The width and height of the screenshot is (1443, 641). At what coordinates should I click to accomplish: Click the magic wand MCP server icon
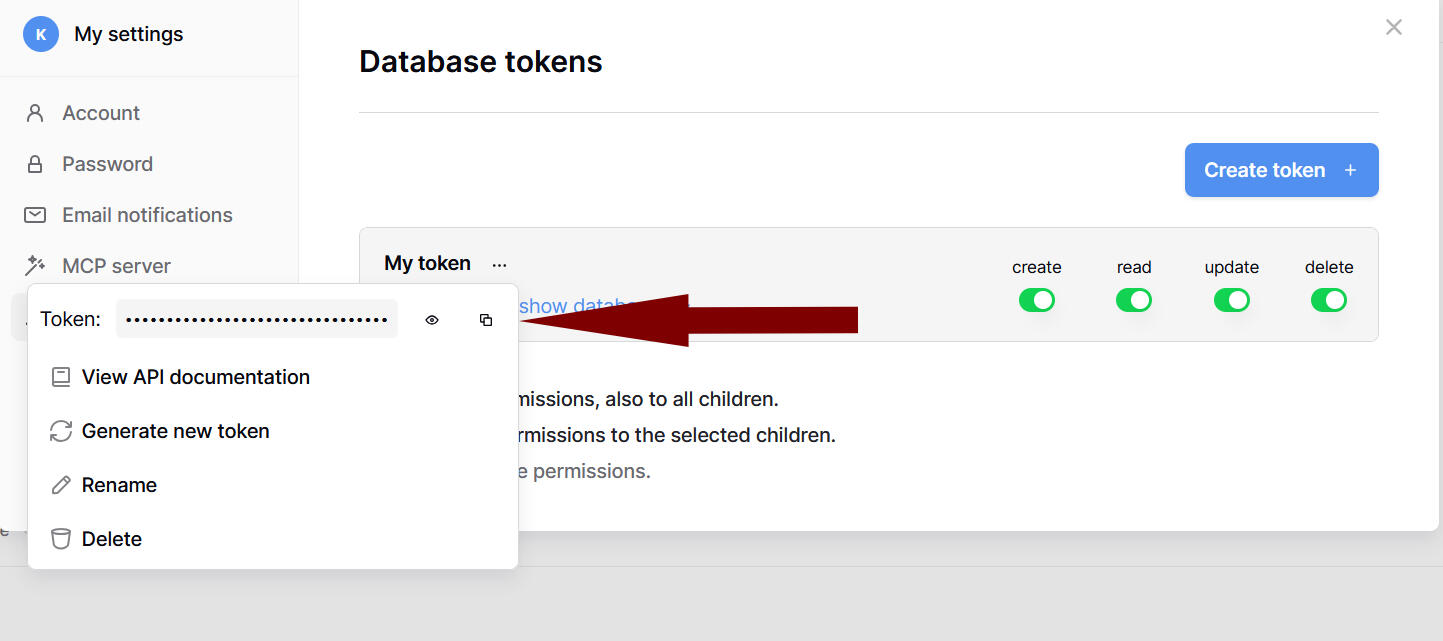[x=35, y=266]
